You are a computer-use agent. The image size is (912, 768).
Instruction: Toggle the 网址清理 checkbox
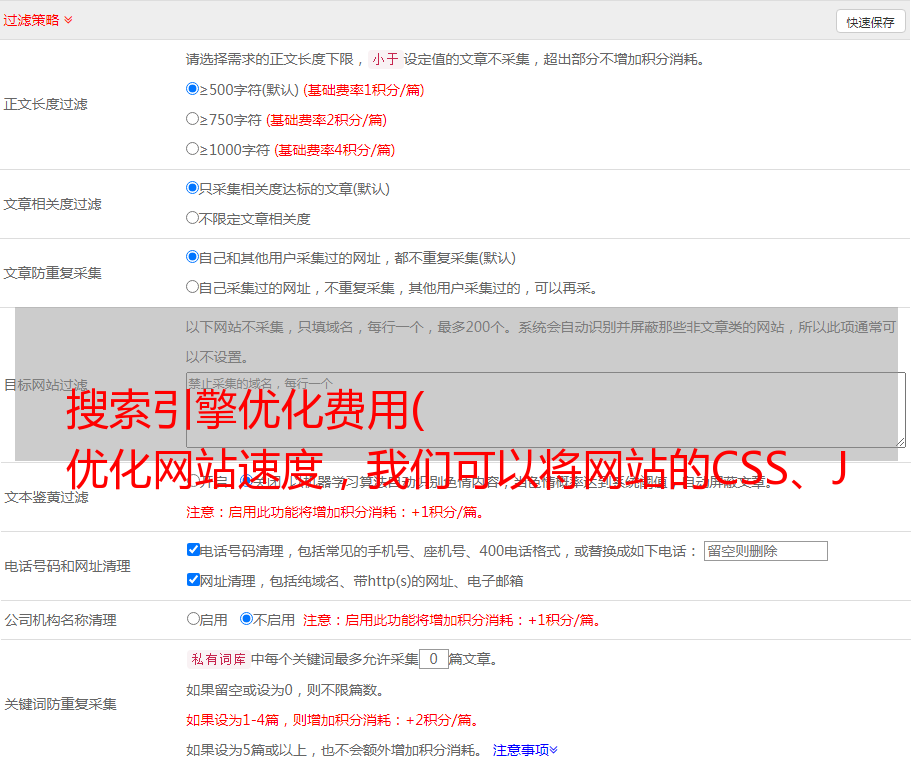(x=194, y=579)
